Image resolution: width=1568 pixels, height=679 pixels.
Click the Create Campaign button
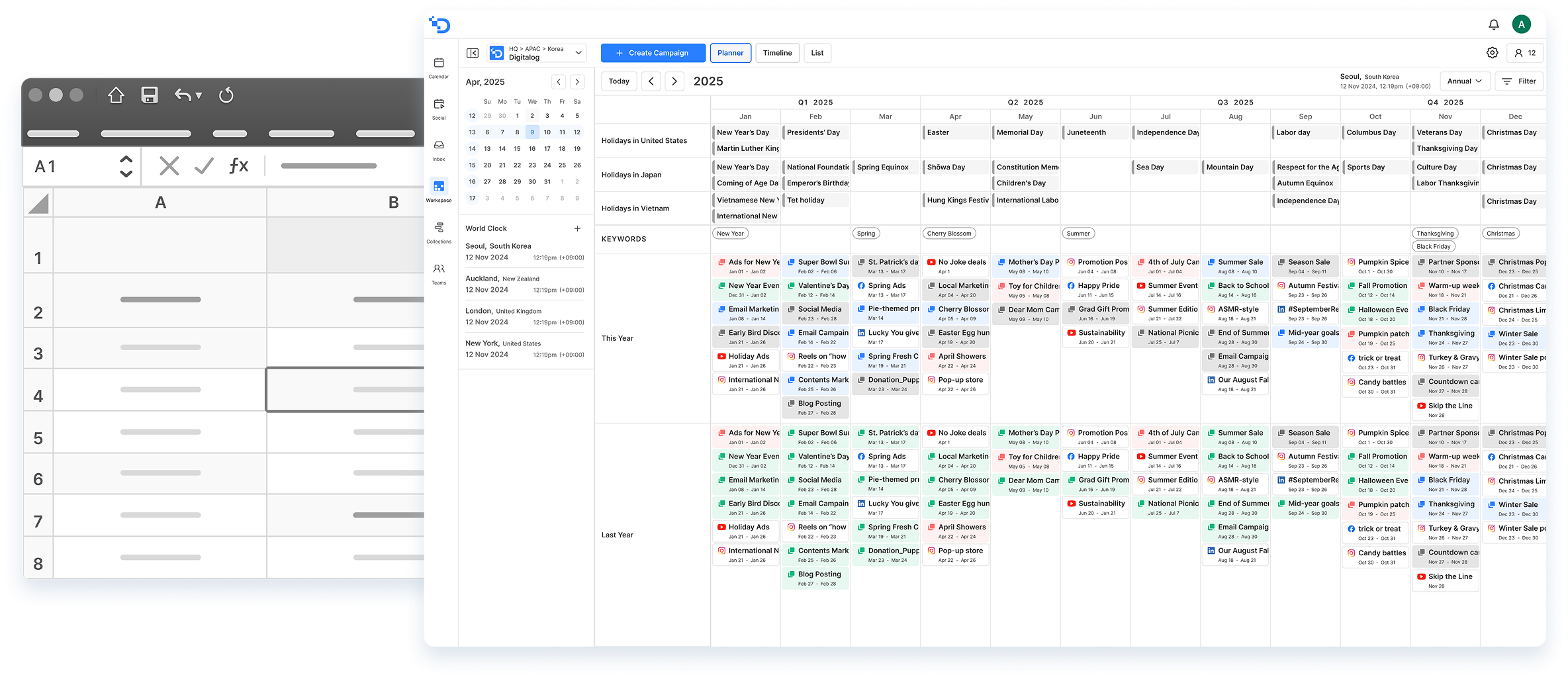[653, 52]
